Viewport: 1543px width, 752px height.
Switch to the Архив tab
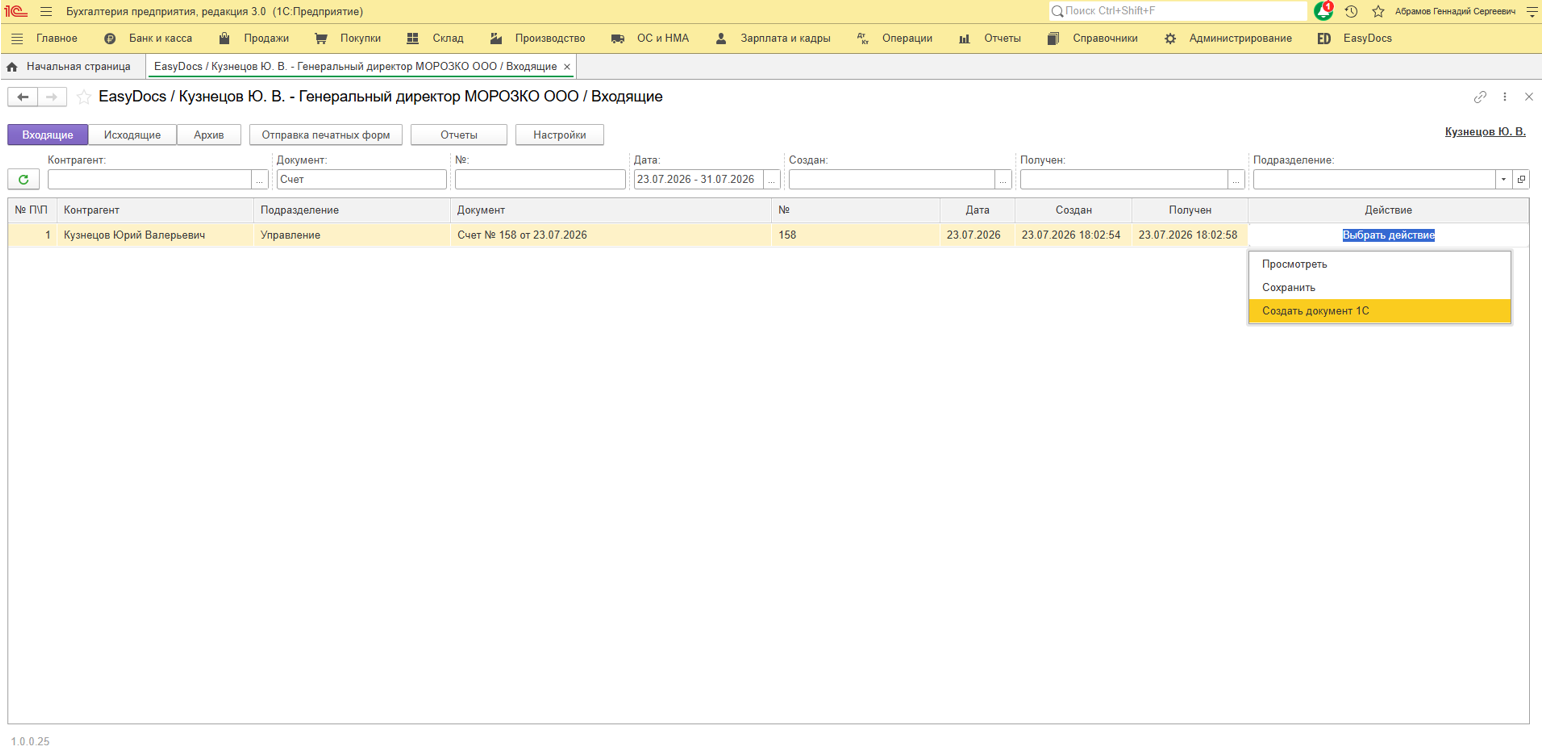[209, 135]
